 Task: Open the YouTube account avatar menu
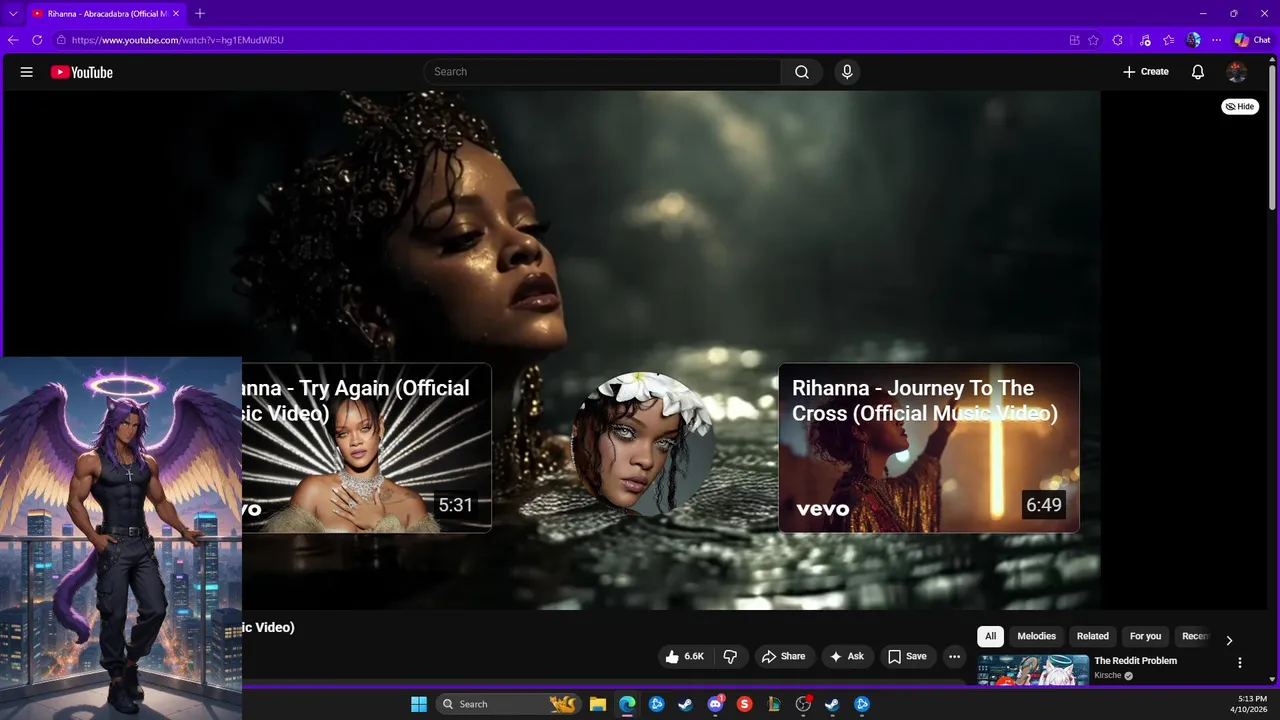[x=1237, y=72]
